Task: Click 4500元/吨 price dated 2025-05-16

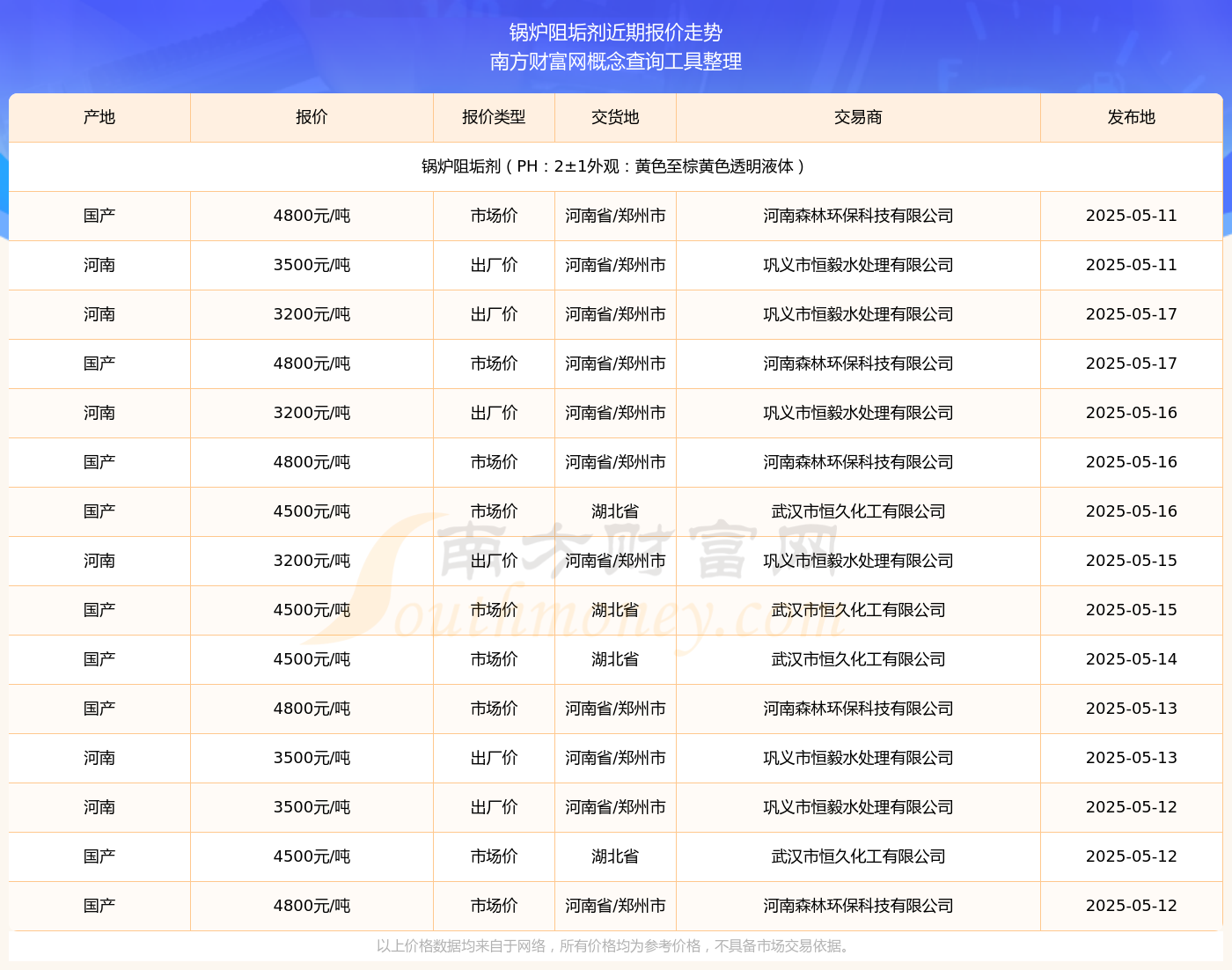Action: 312,511
